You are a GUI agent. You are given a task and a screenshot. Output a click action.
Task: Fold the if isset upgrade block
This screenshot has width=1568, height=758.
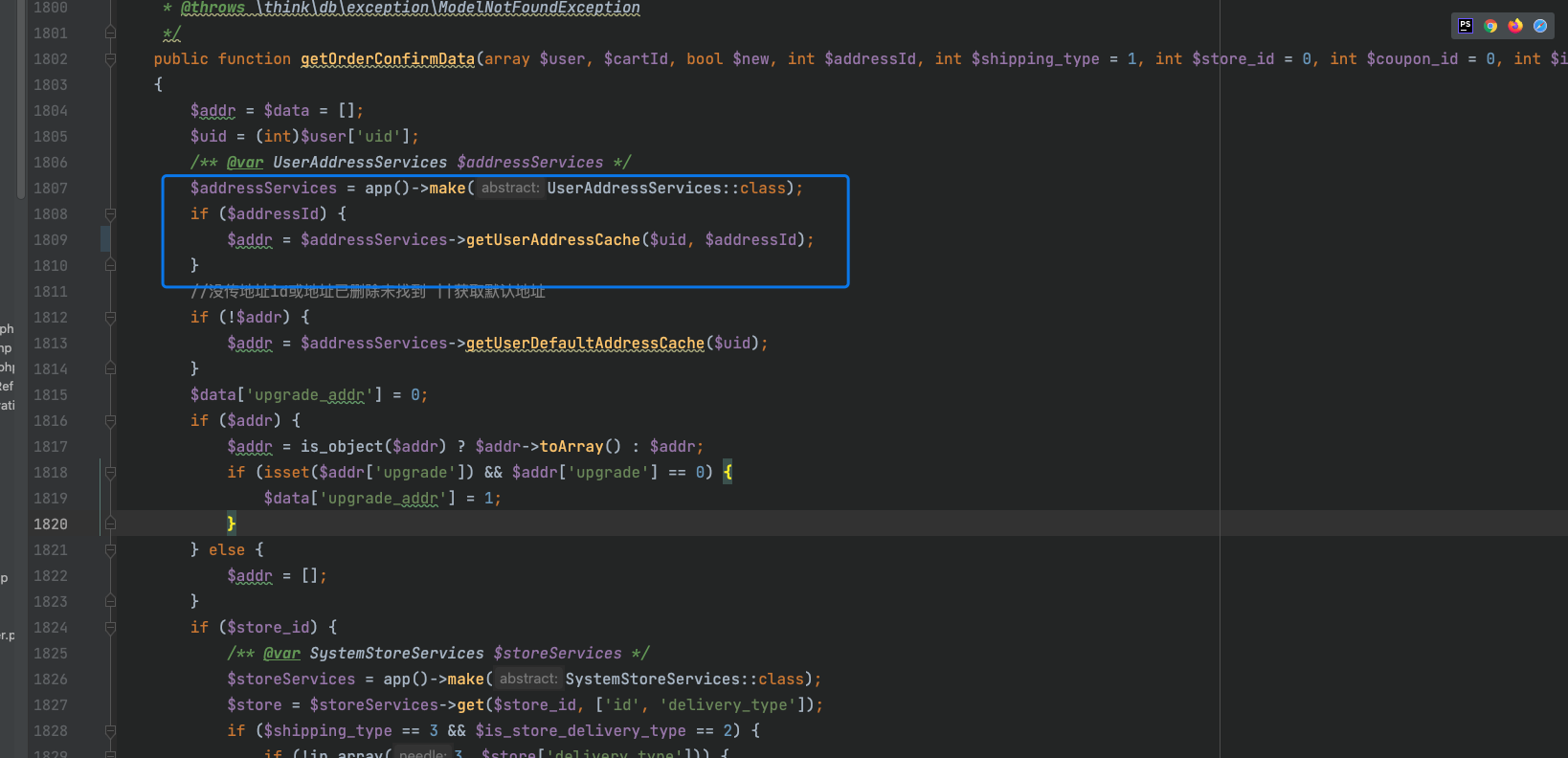point(110,473)
